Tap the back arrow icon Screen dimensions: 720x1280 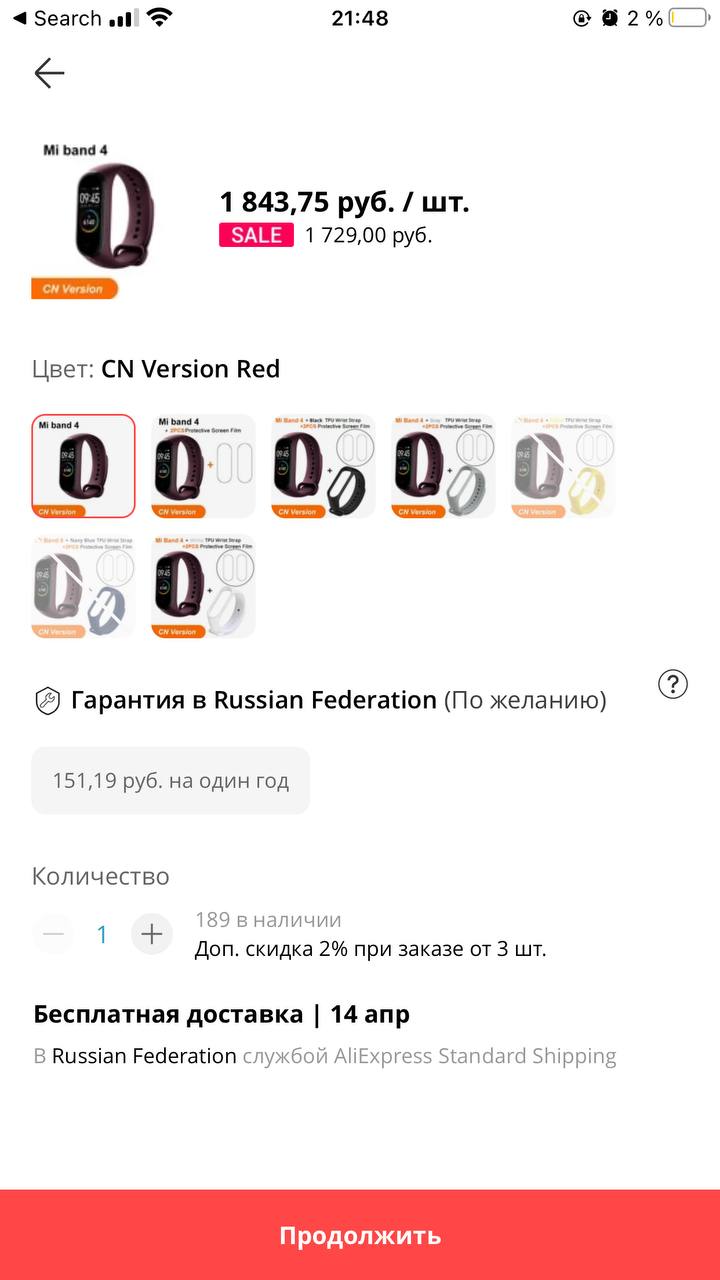point(49,73)
